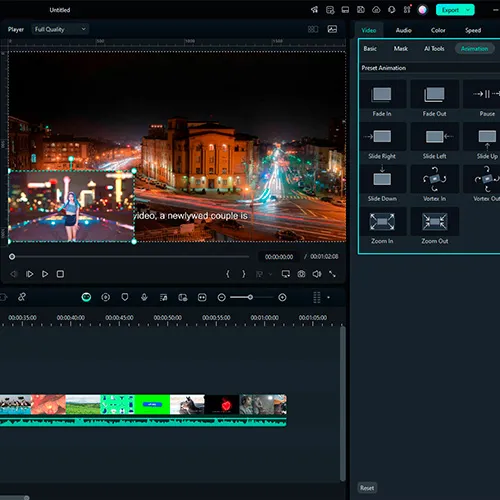The height and width of the screenshot is (500, 500).
Task: Click the Export button
Action: tap(450, 10)
